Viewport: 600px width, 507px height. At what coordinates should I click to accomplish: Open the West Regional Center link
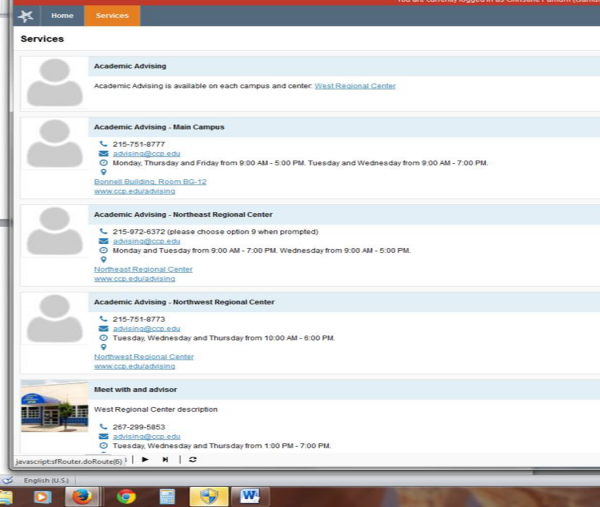coord(355,86)
